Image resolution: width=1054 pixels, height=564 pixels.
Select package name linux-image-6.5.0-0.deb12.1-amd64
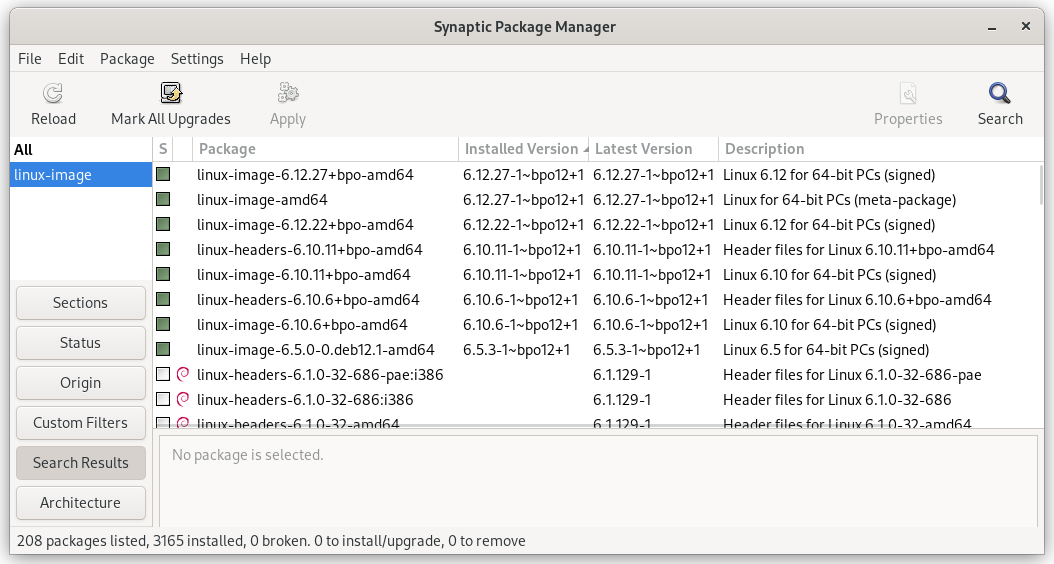coord(316,350)
